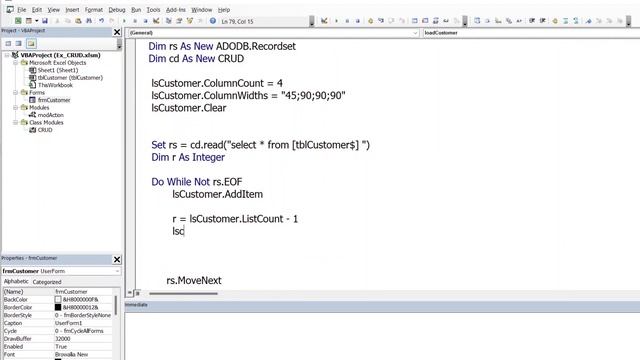Viewport: 640px width, 360px height.
Task: Click View Object icon in Project panel
Action: [x=19, y=43]
